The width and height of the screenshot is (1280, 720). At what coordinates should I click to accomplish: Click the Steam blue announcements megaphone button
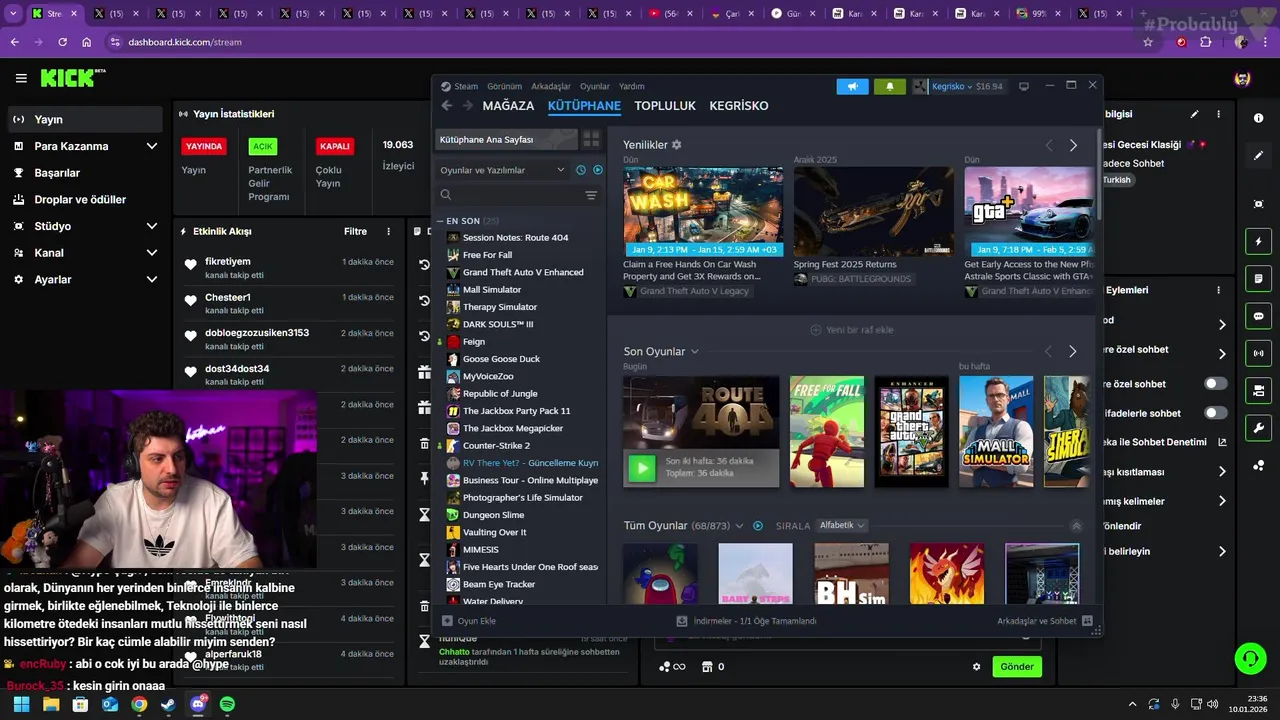coord(852,87)
